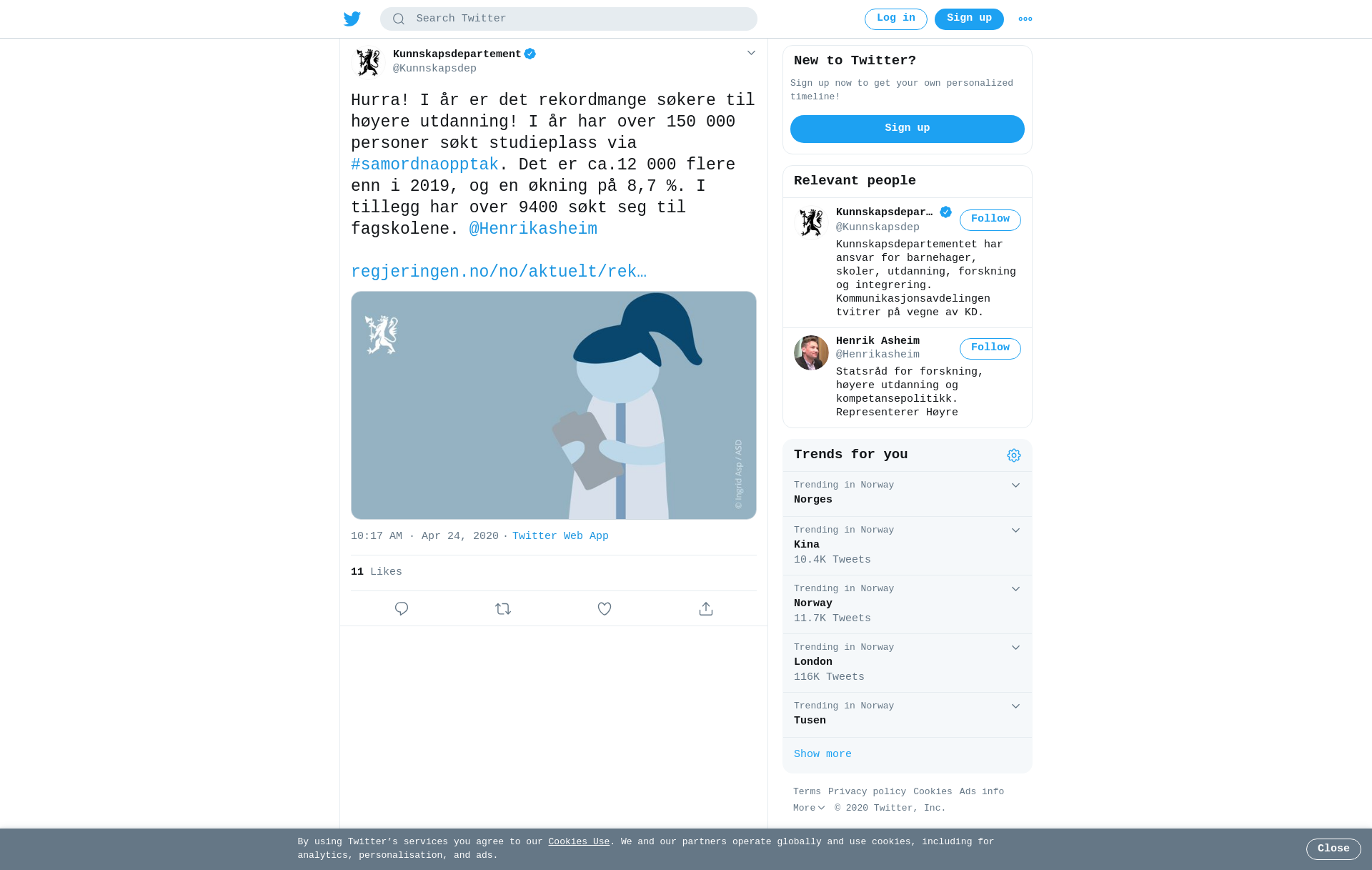Like the tweet with the heart icon
The image size is (1372, 870).
tap(605, 608)
